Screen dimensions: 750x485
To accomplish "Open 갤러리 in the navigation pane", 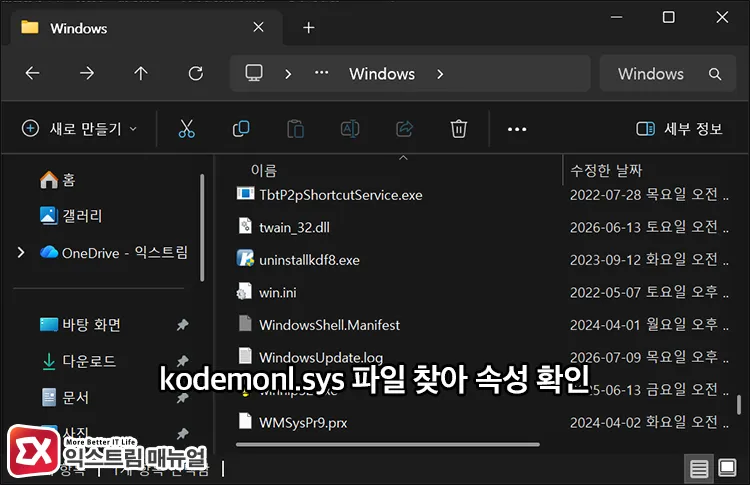I will tap(71, 216).
